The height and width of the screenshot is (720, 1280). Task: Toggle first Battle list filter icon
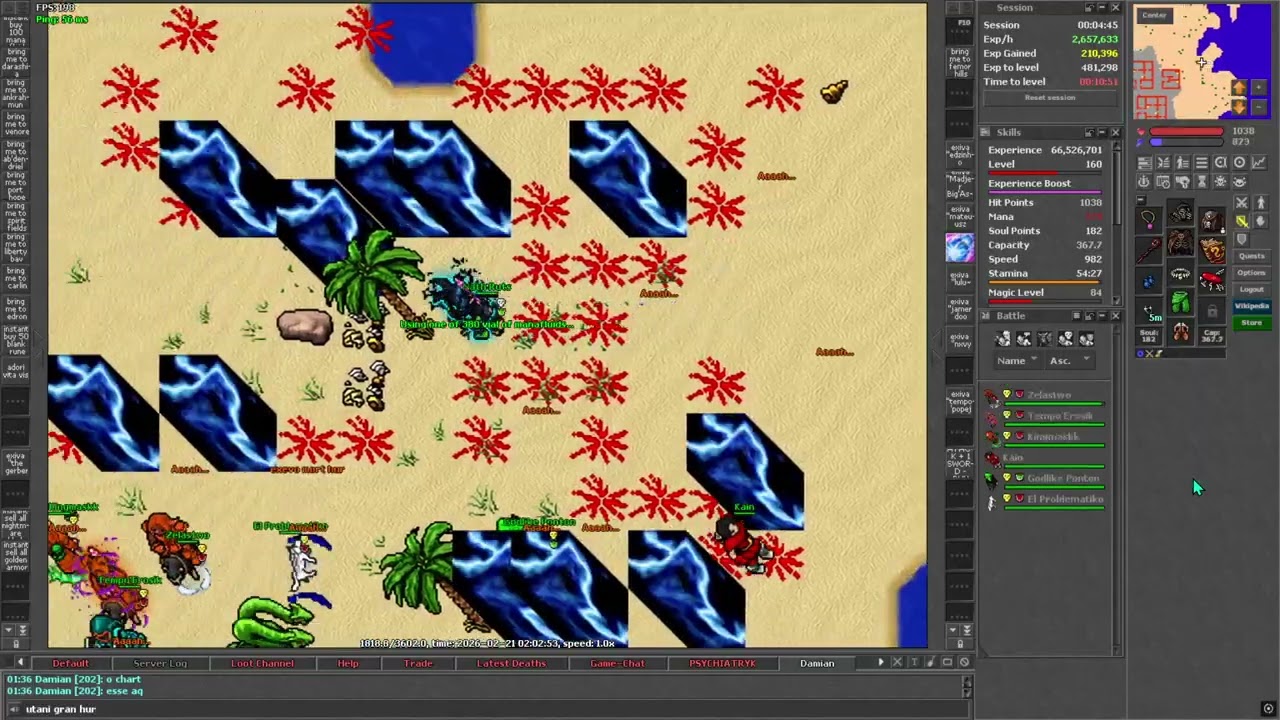(x=1003, y=338)
